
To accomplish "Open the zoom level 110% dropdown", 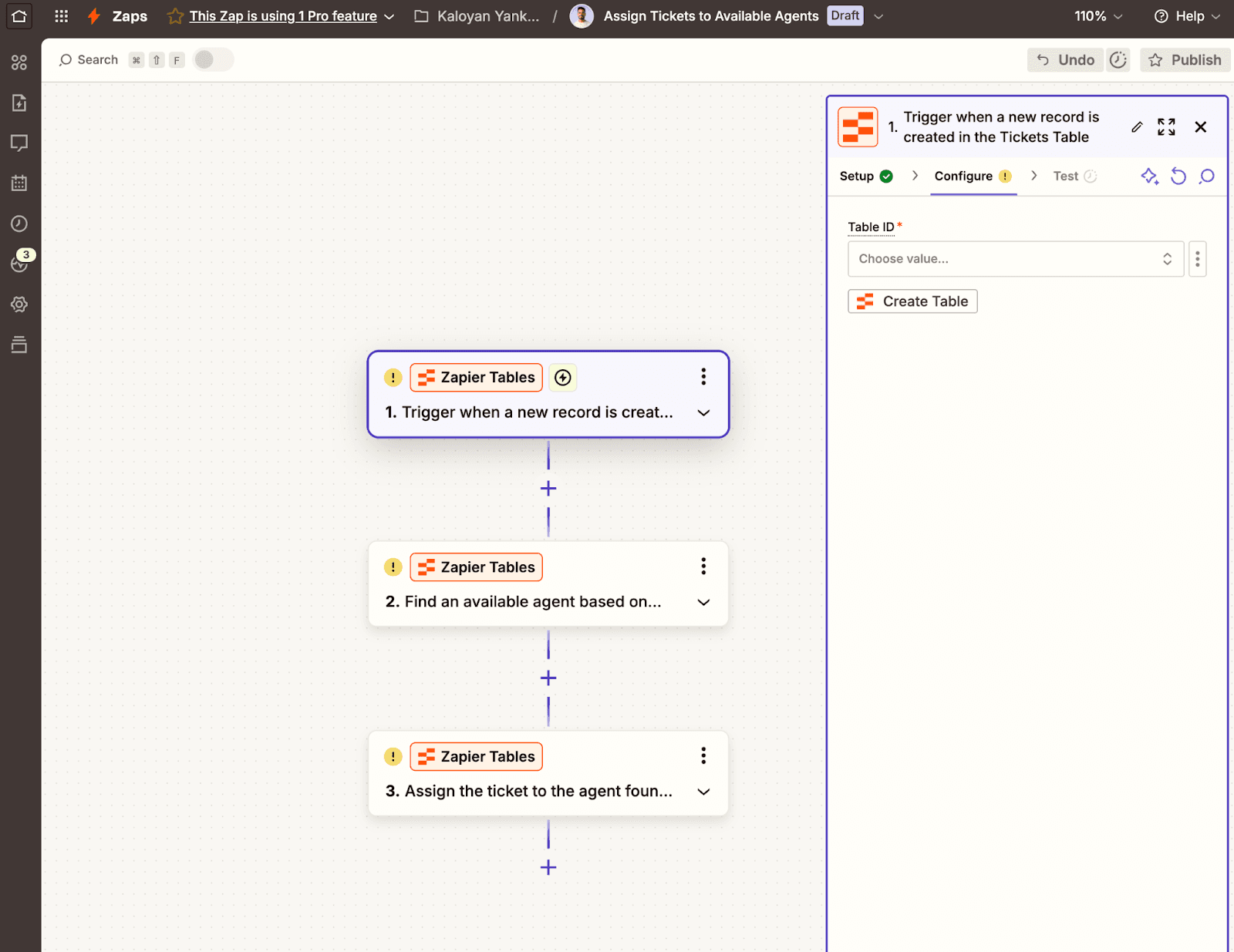I will [1098, 16].
